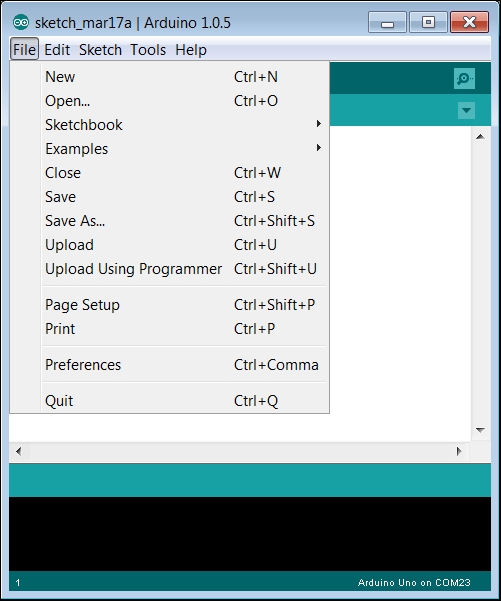Click the horizontal scrollbar right arrow

459,451
